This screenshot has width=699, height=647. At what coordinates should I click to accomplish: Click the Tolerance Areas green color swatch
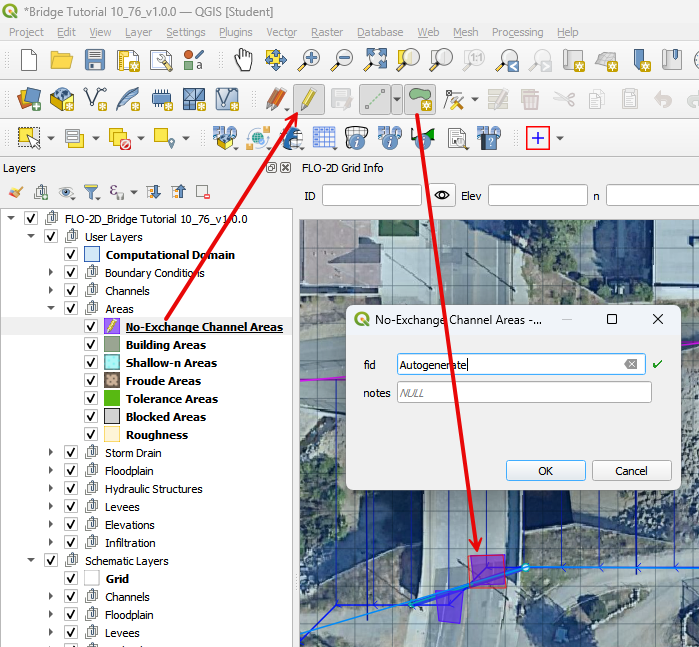(113, 399)
